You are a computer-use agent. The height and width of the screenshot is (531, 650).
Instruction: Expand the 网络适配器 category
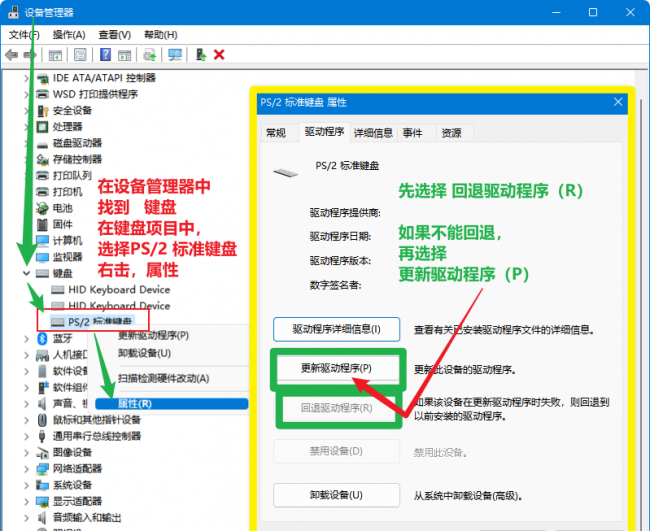click(27, 469)
